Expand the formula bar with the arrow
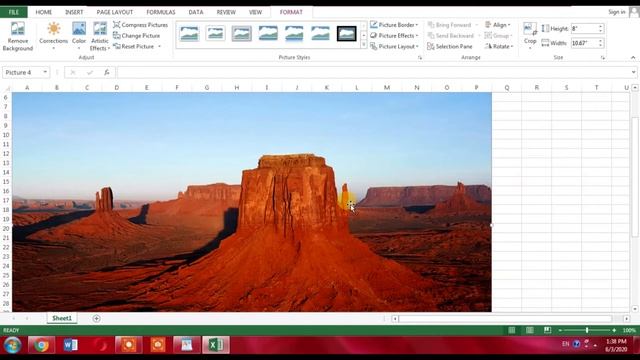The width and height of the screenshot is (640, 360). pos(633,72)
